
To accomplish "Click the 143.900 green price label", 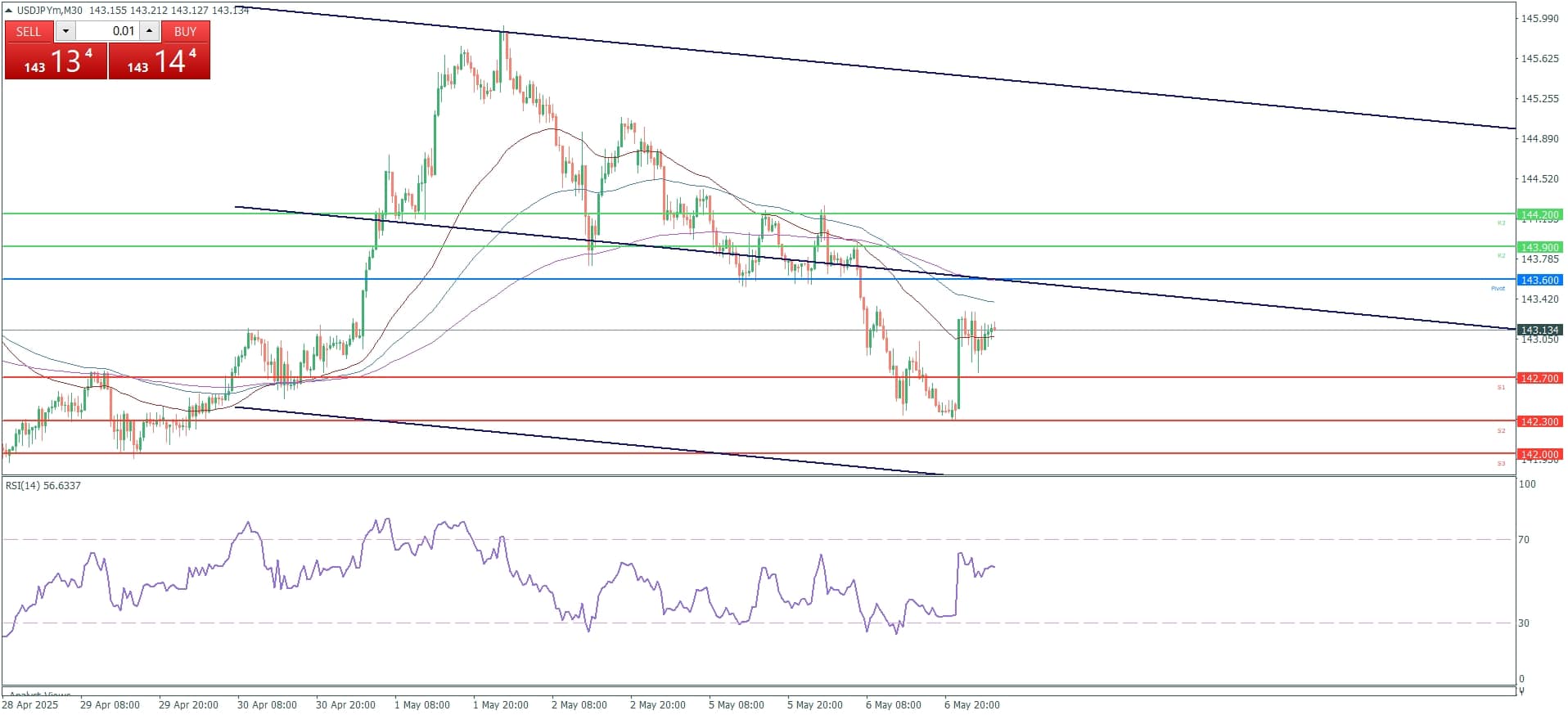I will [1539, 247].
